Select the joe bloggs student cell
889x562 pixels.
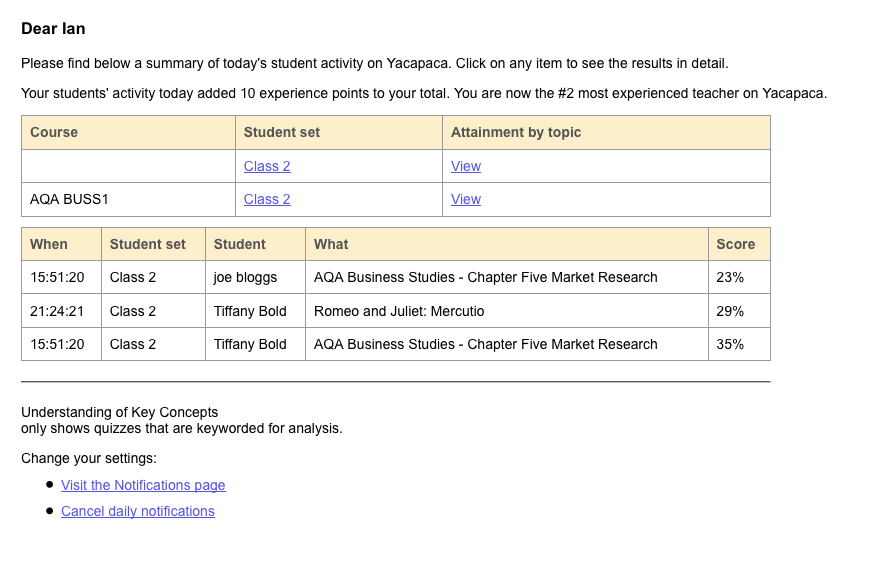[x=245, y=277]
